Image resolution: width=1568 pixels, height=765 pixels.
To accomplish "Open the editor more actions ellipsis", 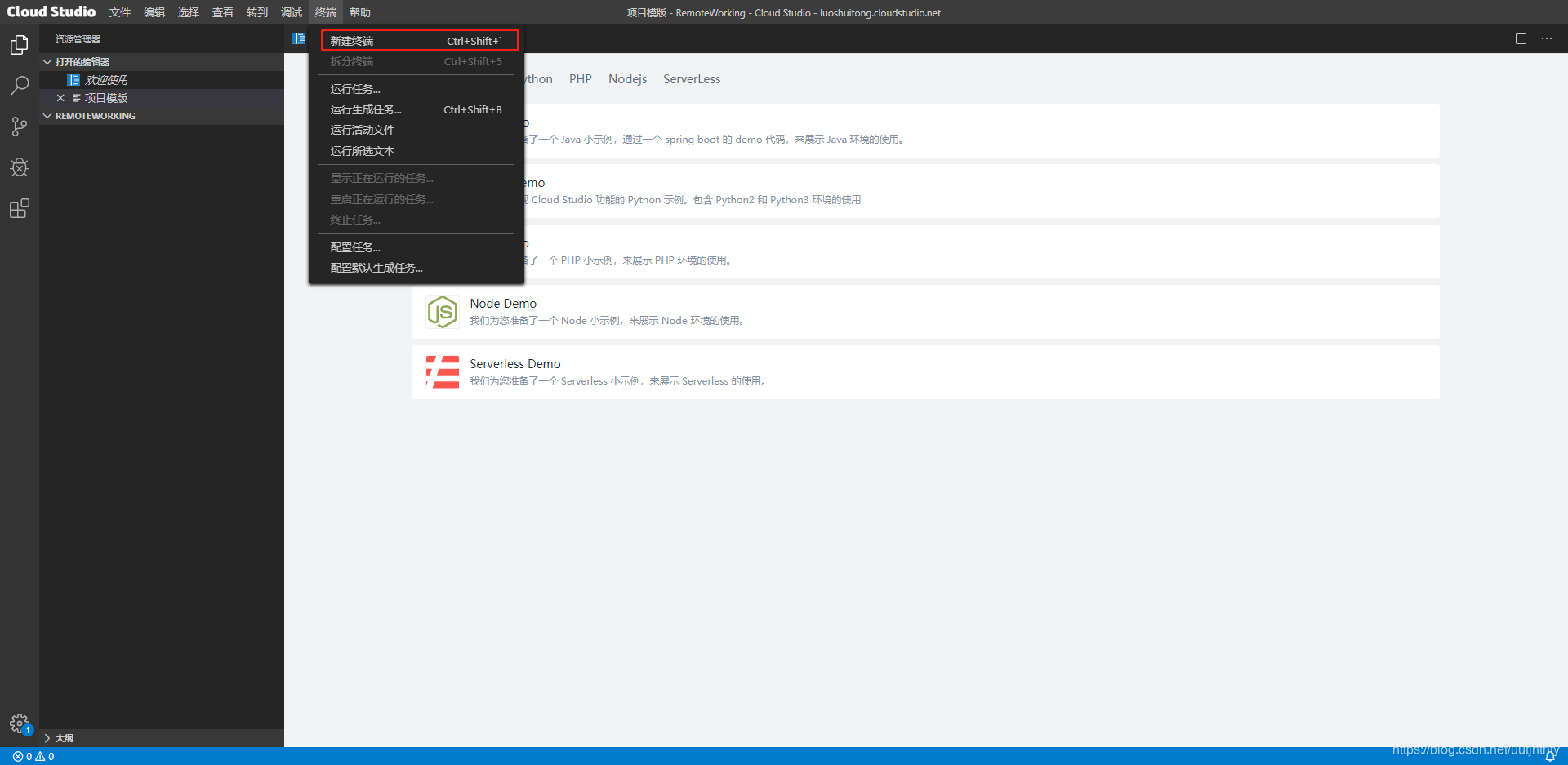I will click(1547, 38).
